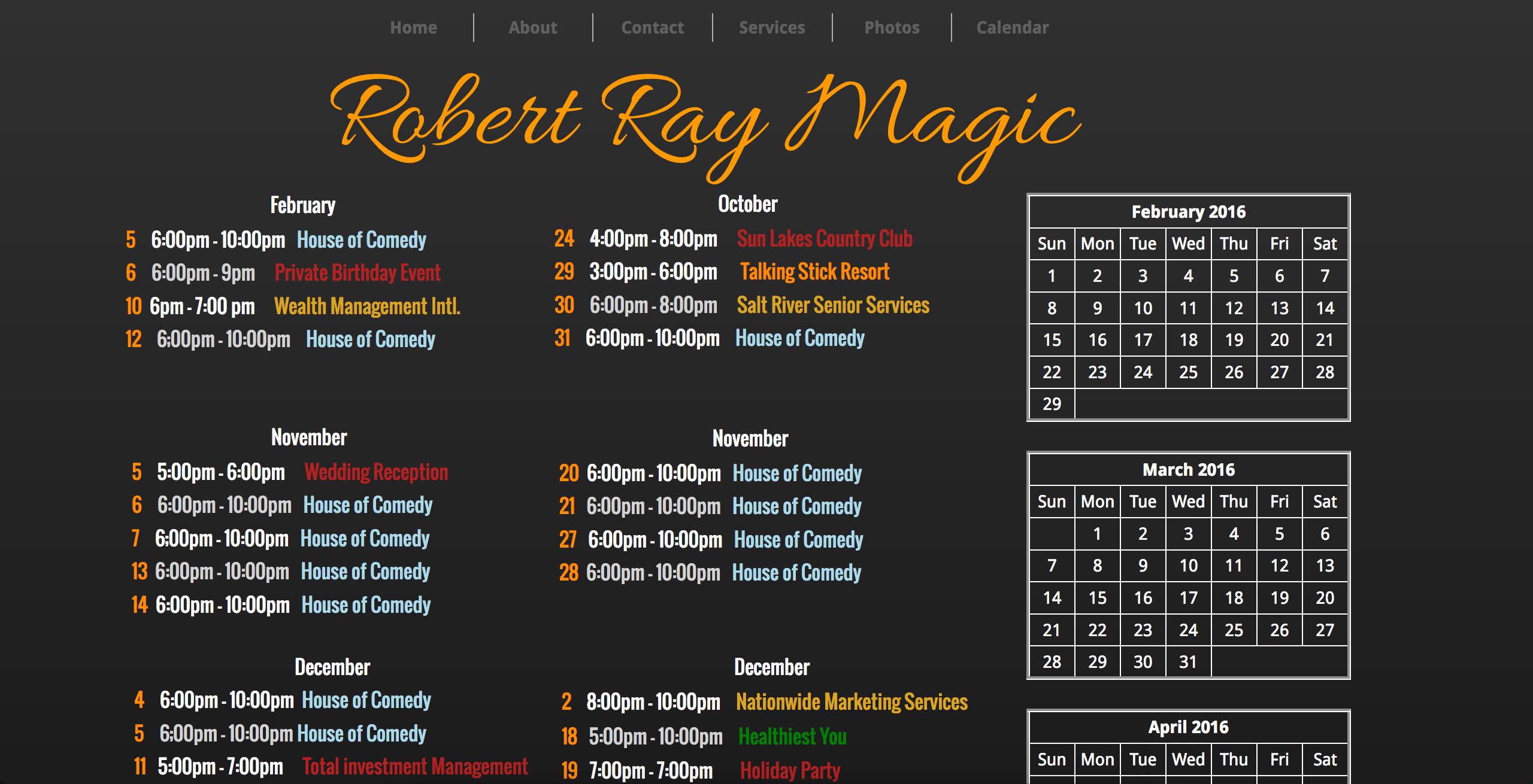Open the Wealth Management Intl. event
The image size is (1533, 784).
pos(367,306)
